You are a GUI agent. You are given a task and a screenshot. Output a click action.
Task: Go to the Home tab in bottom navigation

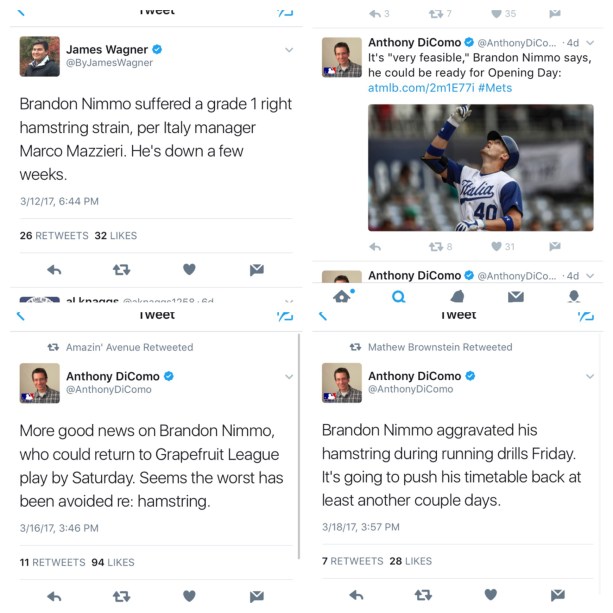342,297
